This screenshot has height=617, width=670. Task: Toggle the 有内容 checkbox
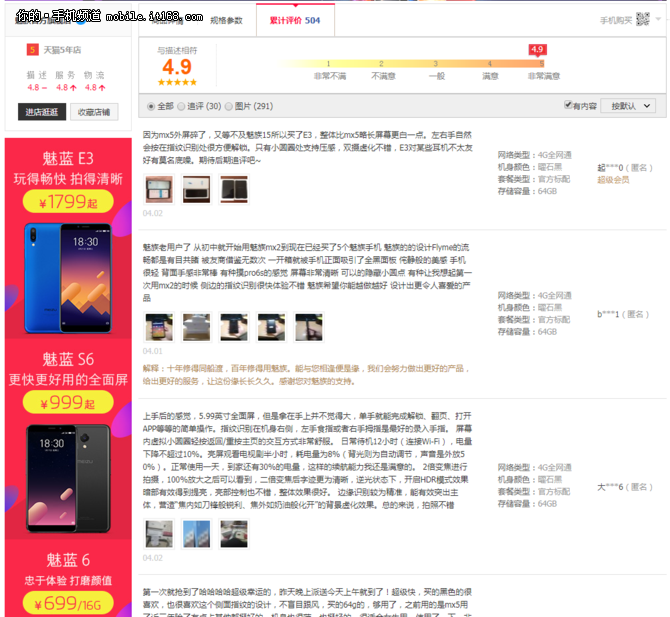click(x=567, y=105)
